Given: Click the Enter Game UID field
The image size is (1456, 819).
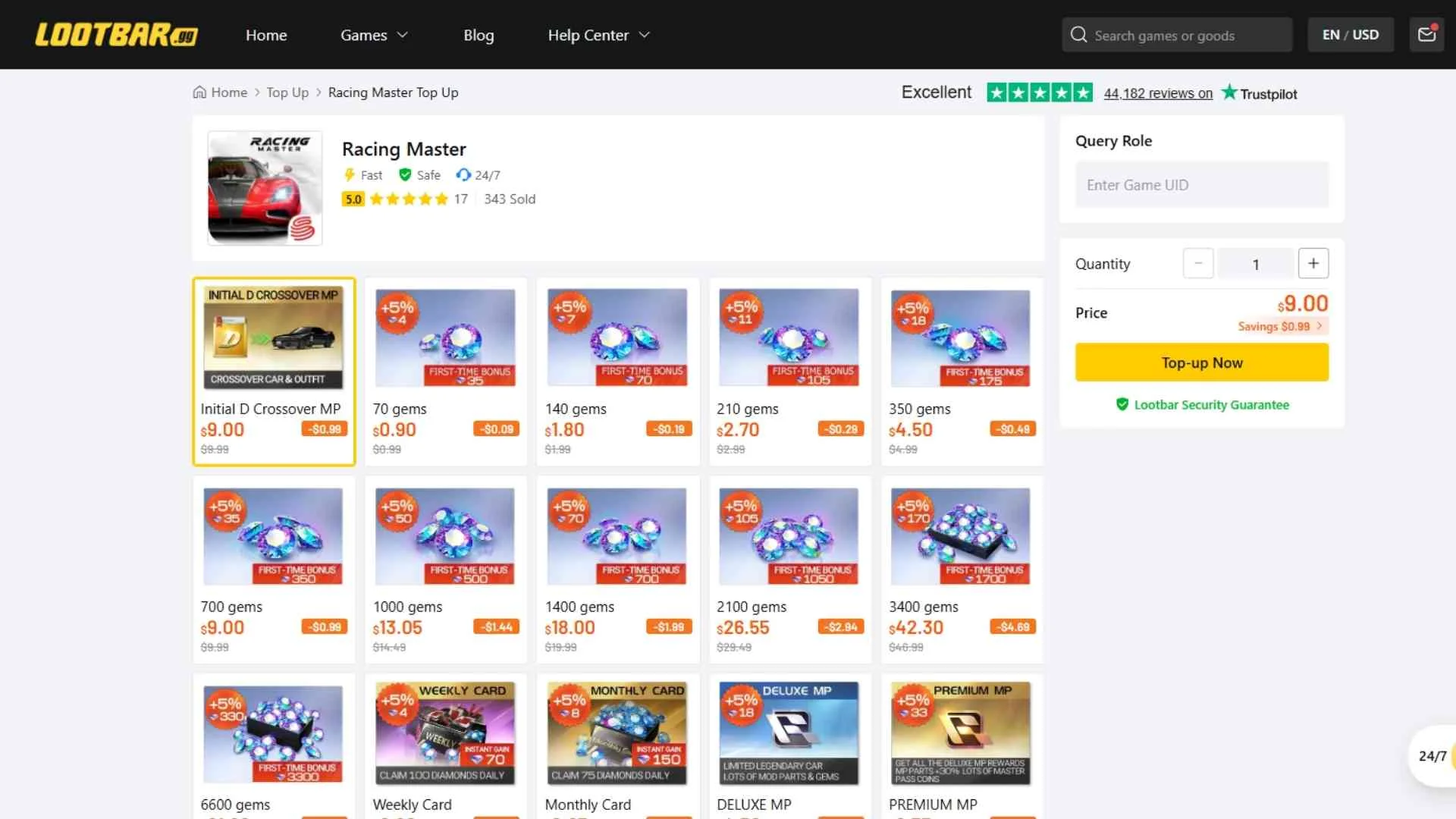Looking at the screenshot, I should coord(1202,185).
